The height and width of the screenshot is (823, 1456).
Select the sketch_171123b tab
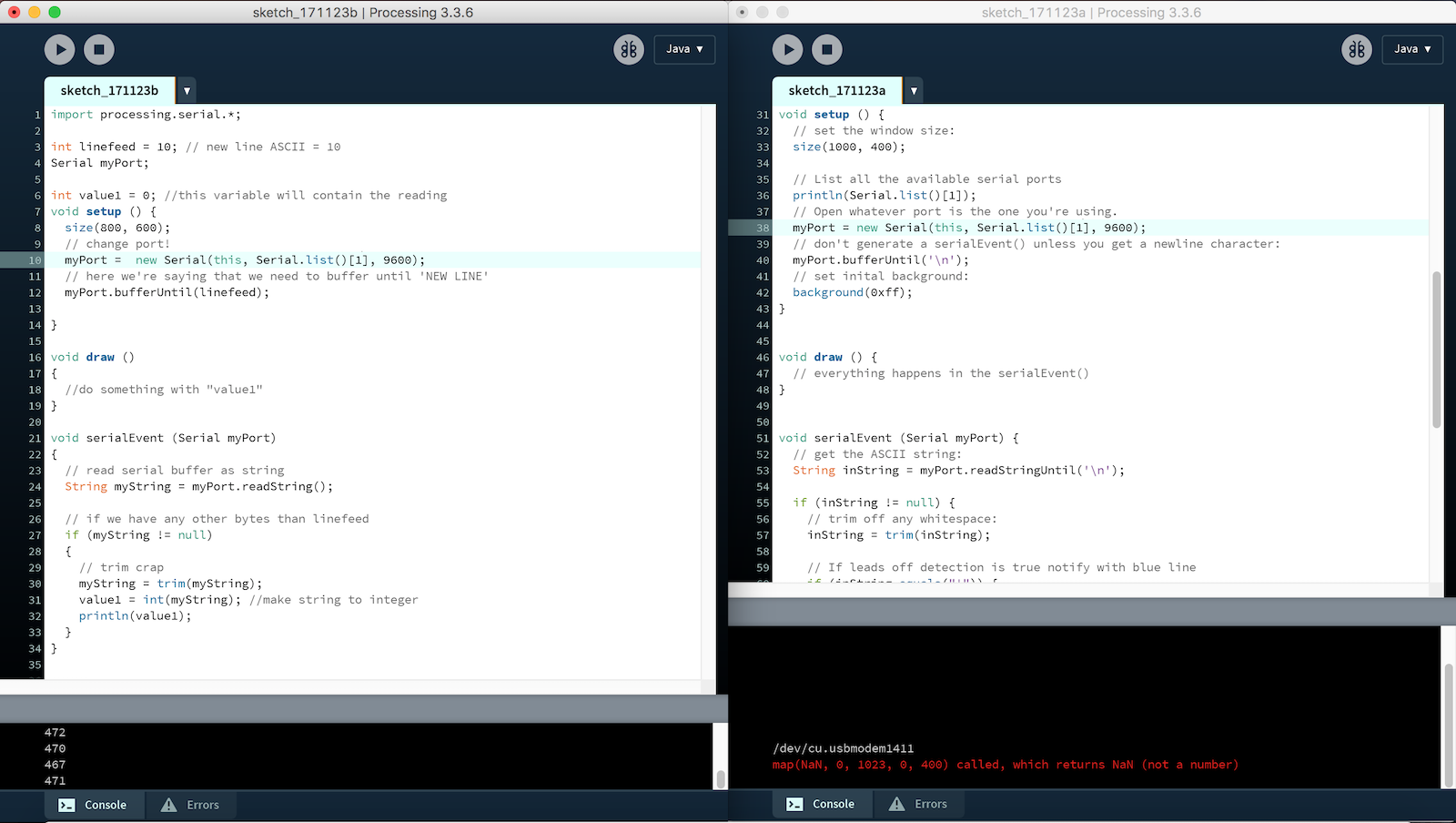109,90
